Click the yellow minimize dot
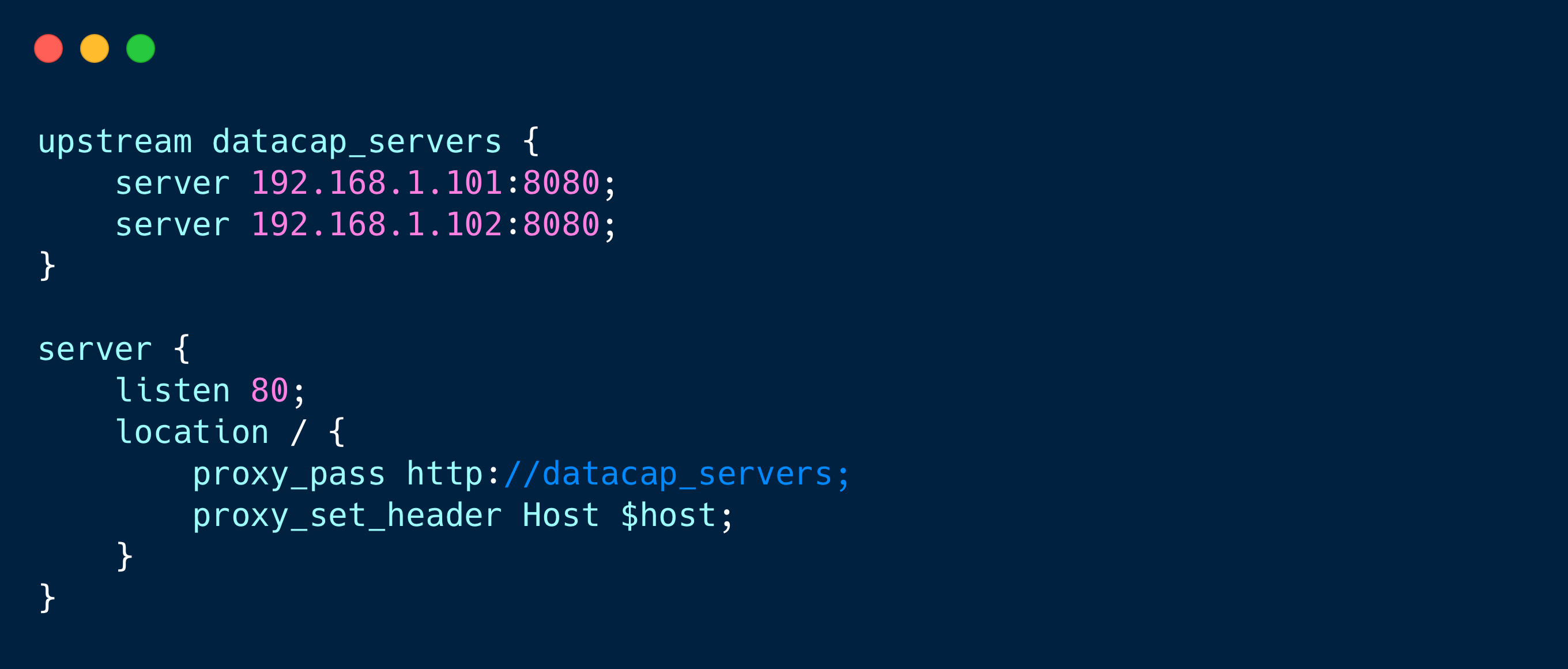Image resolution: width=1568 pixels, height=669 pixels. point(95,48)
